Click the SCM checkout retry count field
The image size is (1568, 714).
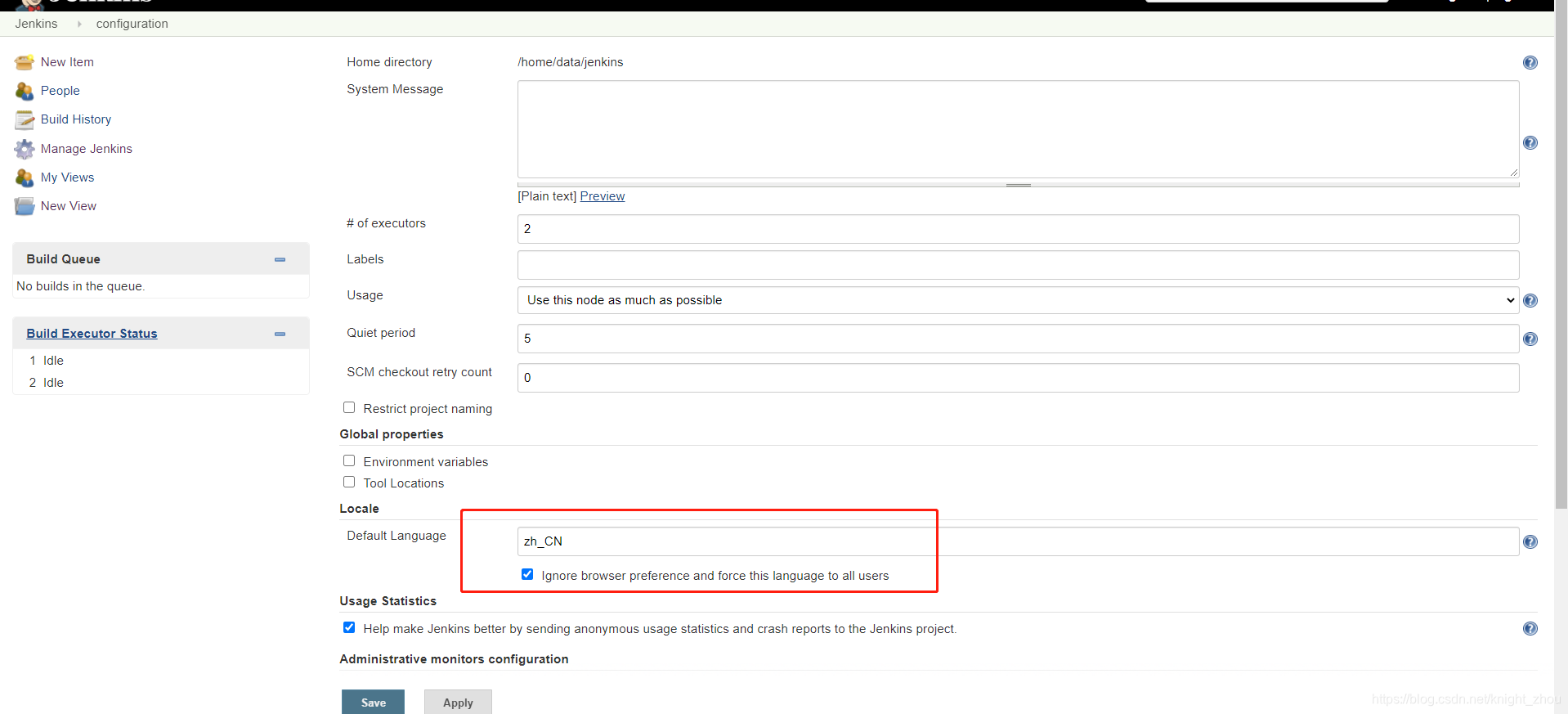click(1018, 378)
